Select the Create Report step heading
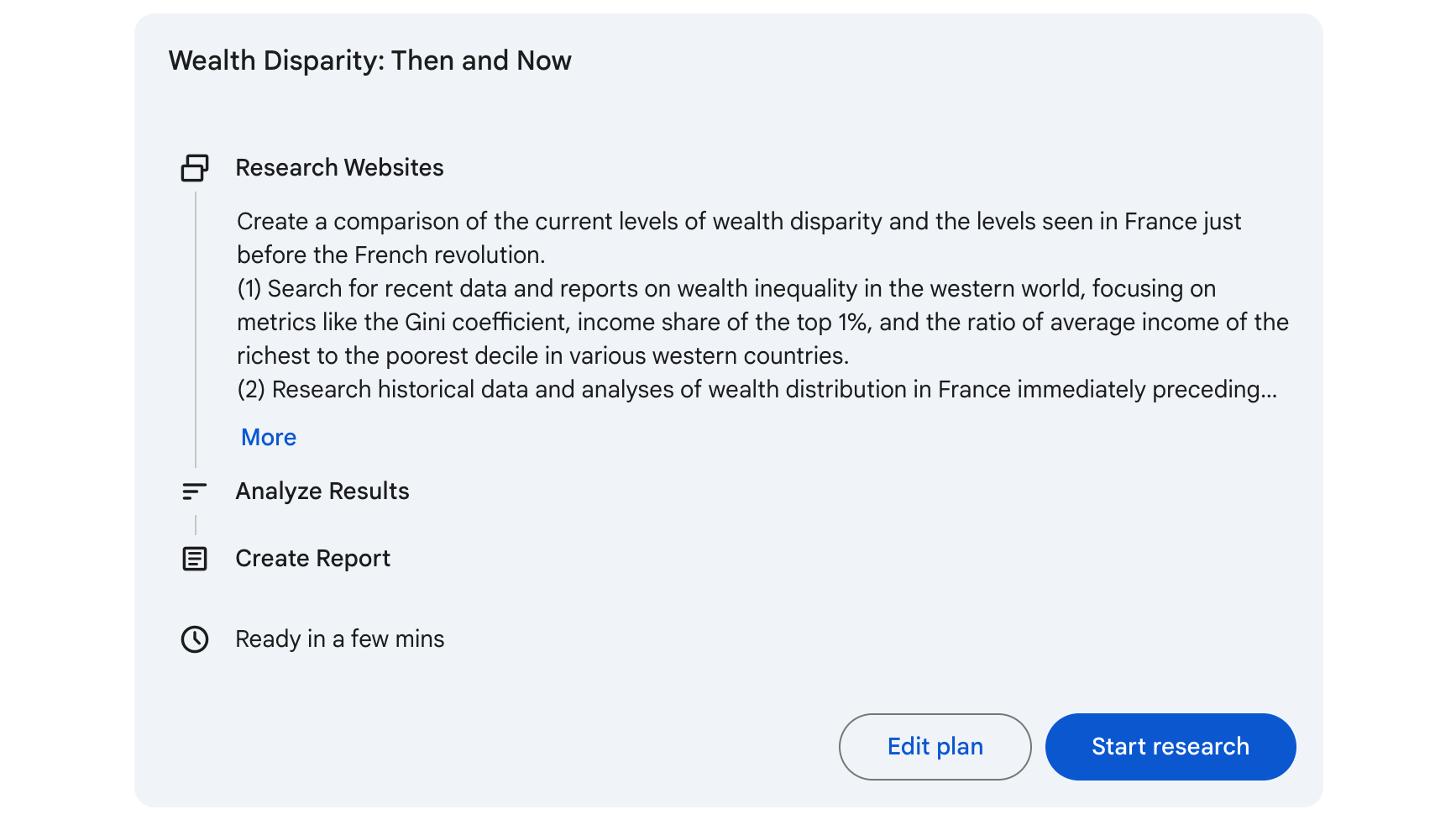This screenshot has width=1456, height=820. 312,559
